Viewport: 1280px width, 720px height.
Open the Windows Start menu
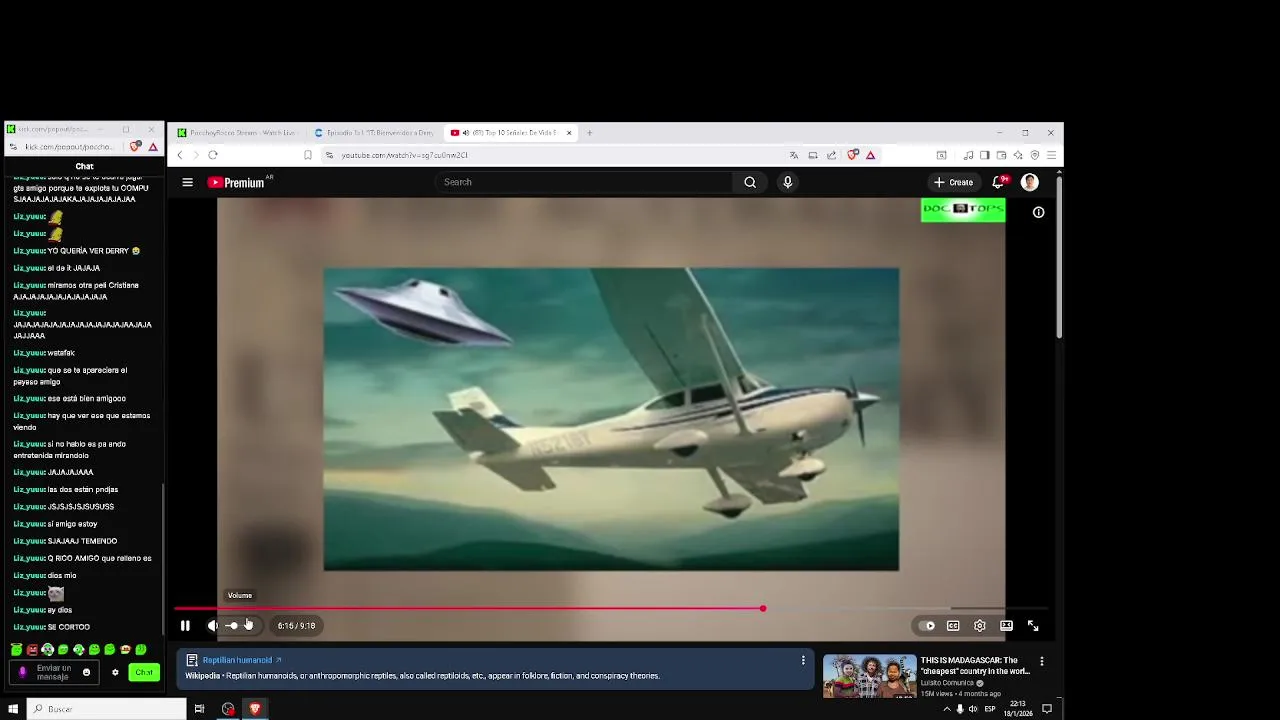(13, 709)
